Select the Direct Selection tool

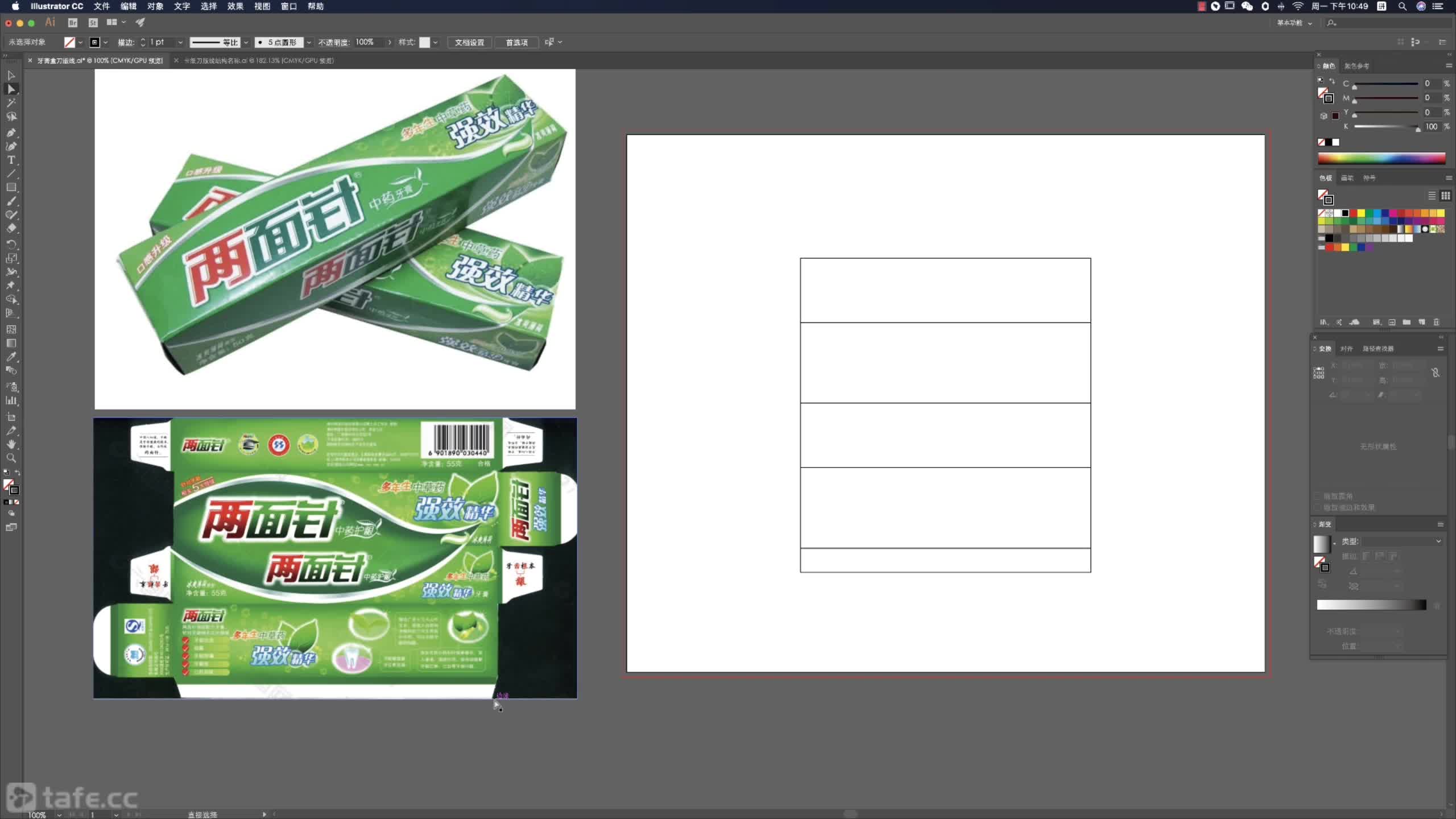(x=11, y=89)
